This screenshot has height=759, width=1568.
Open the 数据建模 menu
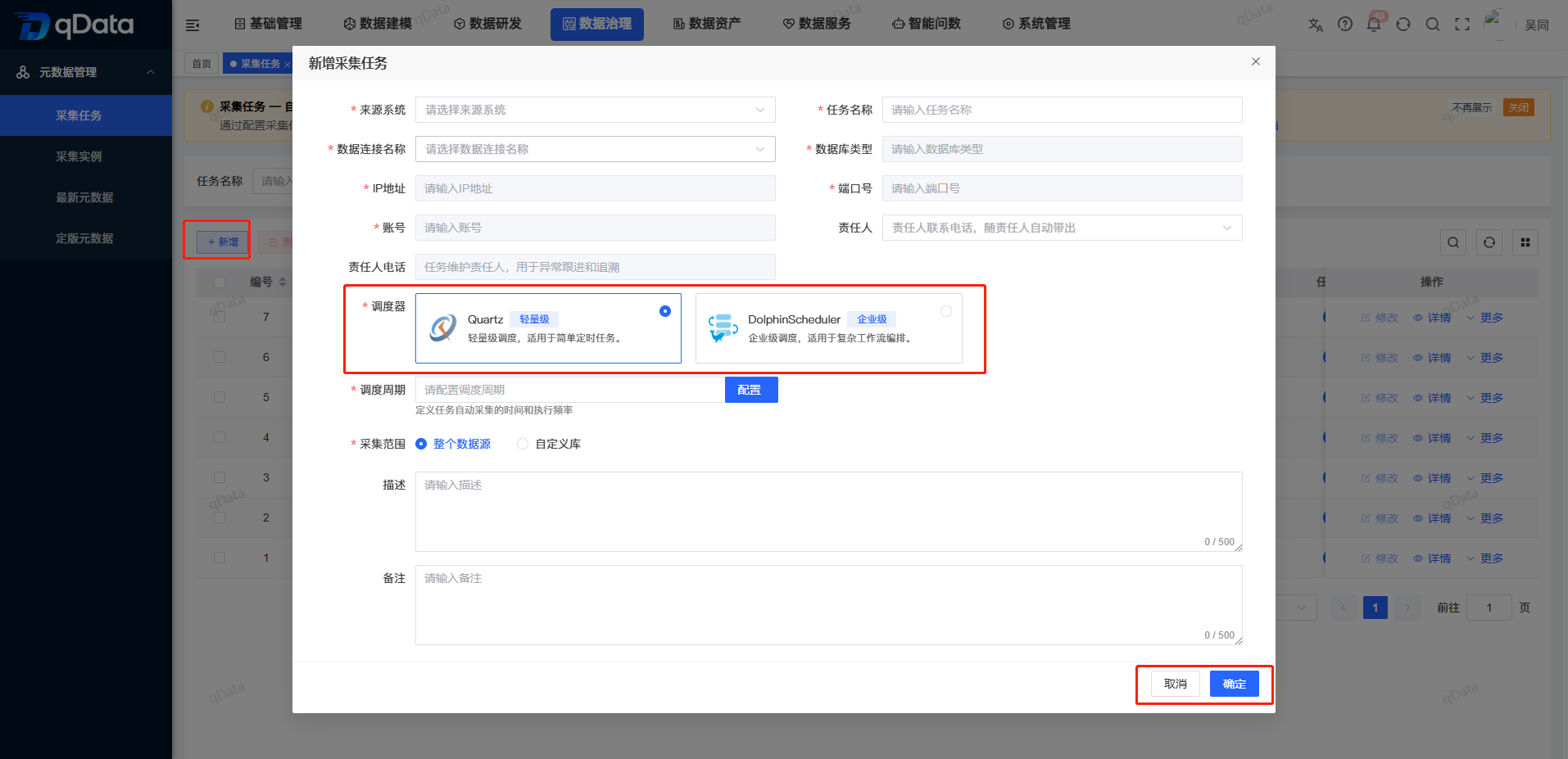pyautogui.click(x=378, y=24)
